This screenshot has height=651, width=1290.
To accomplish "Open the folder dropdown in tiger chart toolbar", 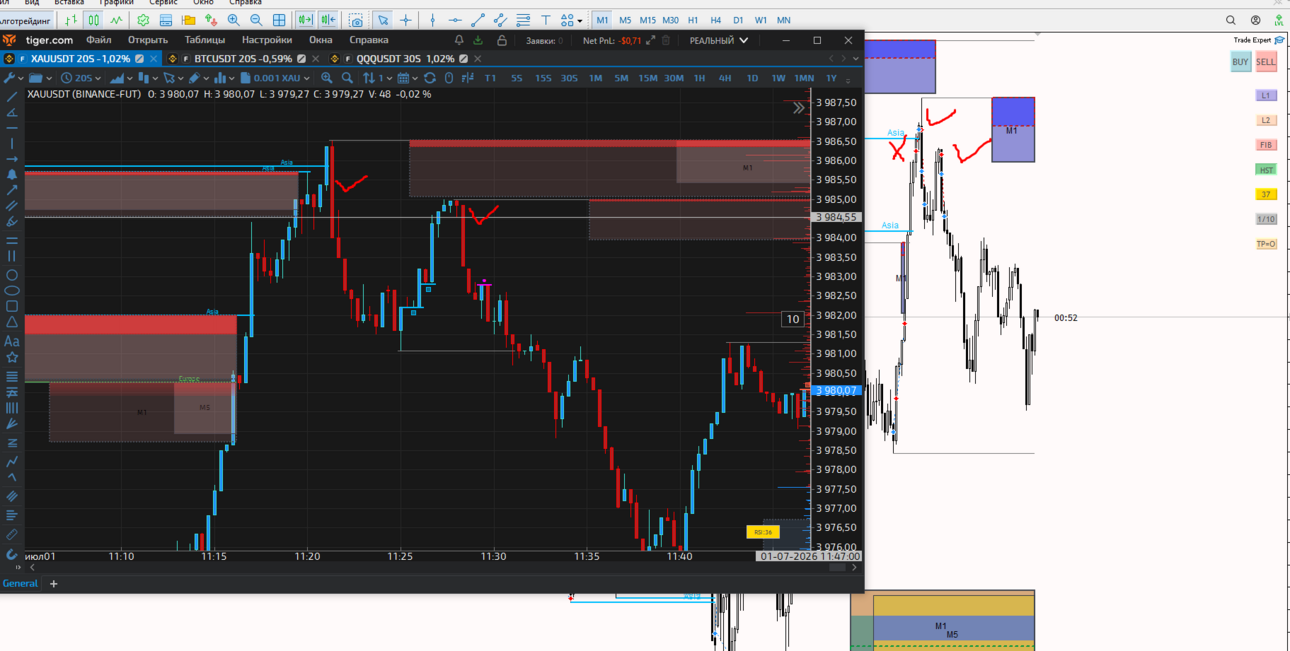I will pyautogui.click(x=39, y=78).
